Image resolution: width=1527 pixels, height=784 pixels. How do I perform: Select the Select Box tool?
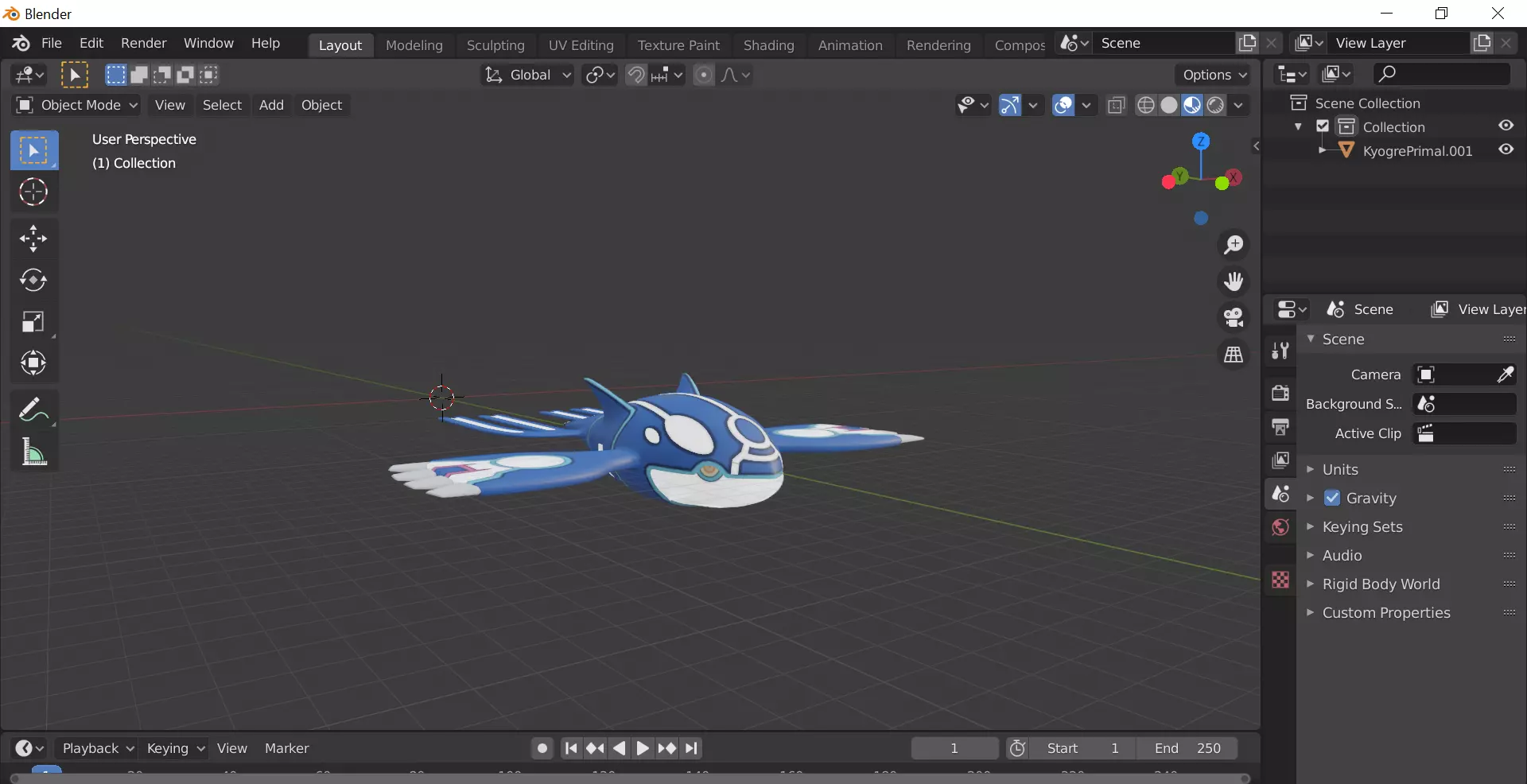[x=34, y=150]
